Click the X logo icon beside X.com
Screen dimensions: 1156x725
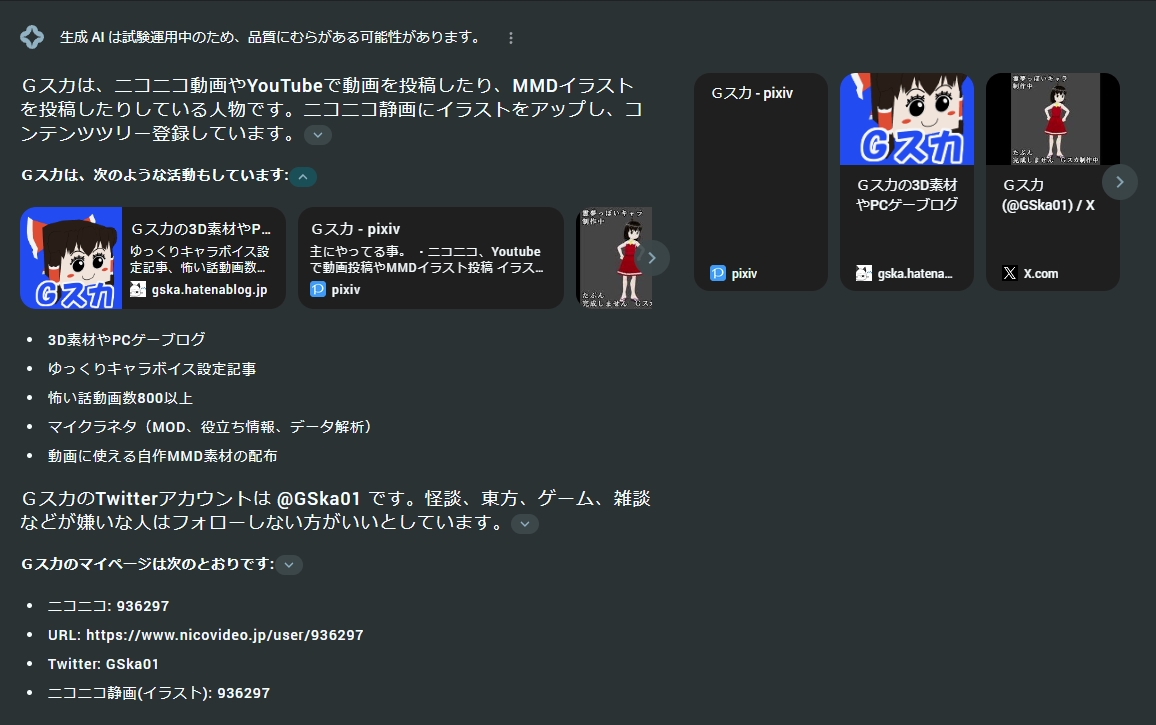(x=1010, y=274)
